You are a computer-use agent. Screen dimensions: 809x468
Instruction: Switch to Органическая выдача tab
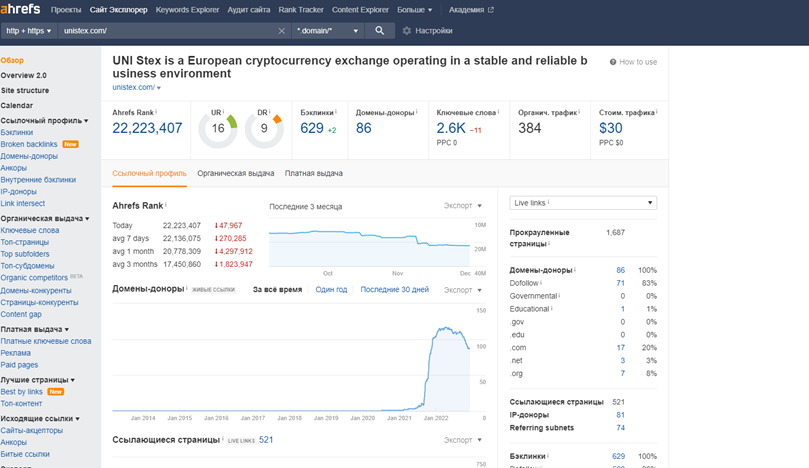[x=235, y=173]
